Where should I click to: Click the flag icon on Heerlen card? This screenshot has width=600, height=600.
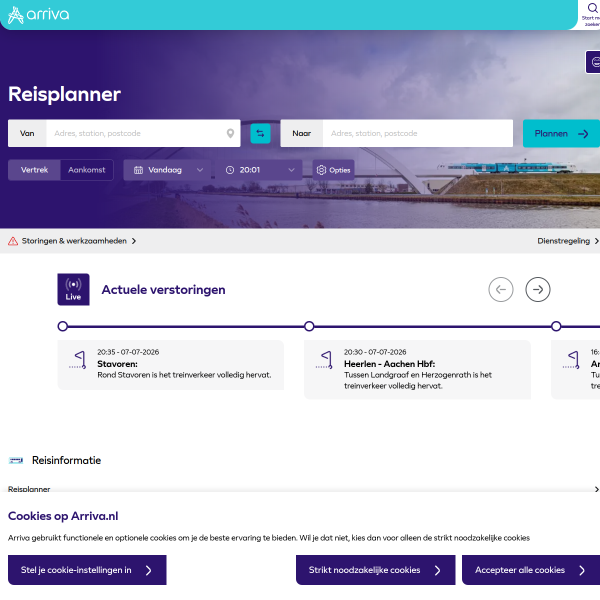[x=324, y=360]
